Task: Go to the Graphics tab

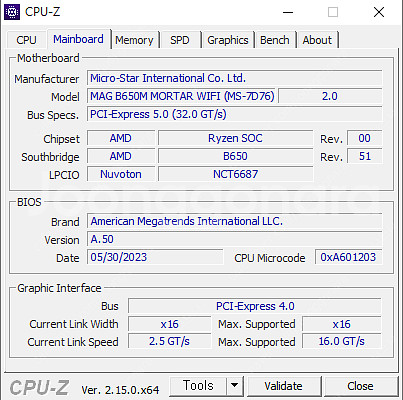Action: point(228,40)
